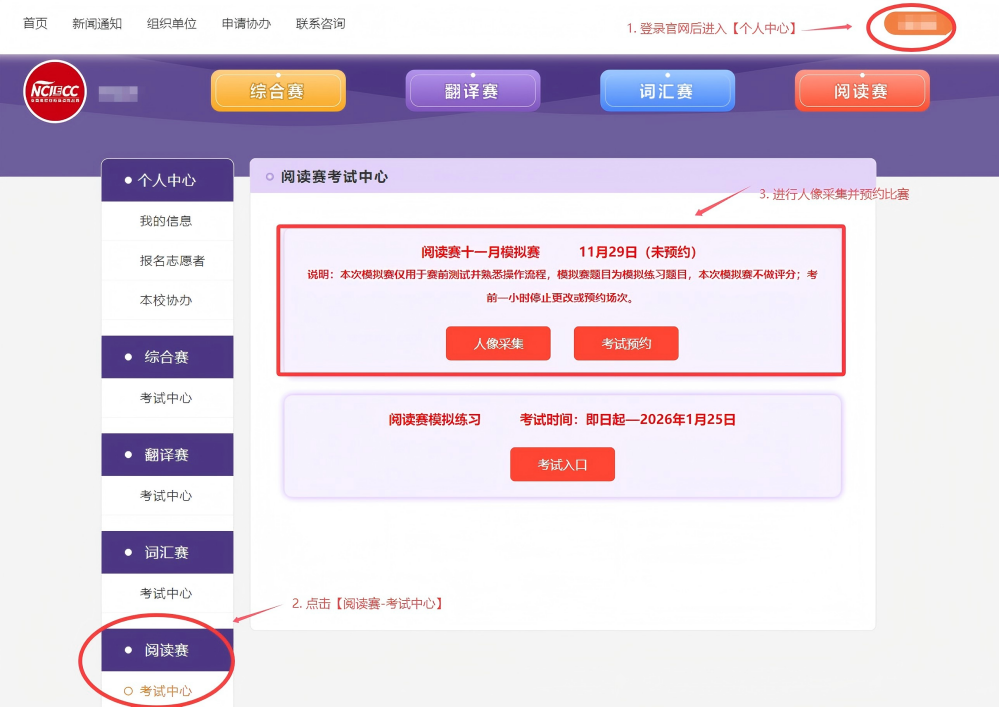
Task: Open 考试中心 under 翻译赛
Action: 166,495
